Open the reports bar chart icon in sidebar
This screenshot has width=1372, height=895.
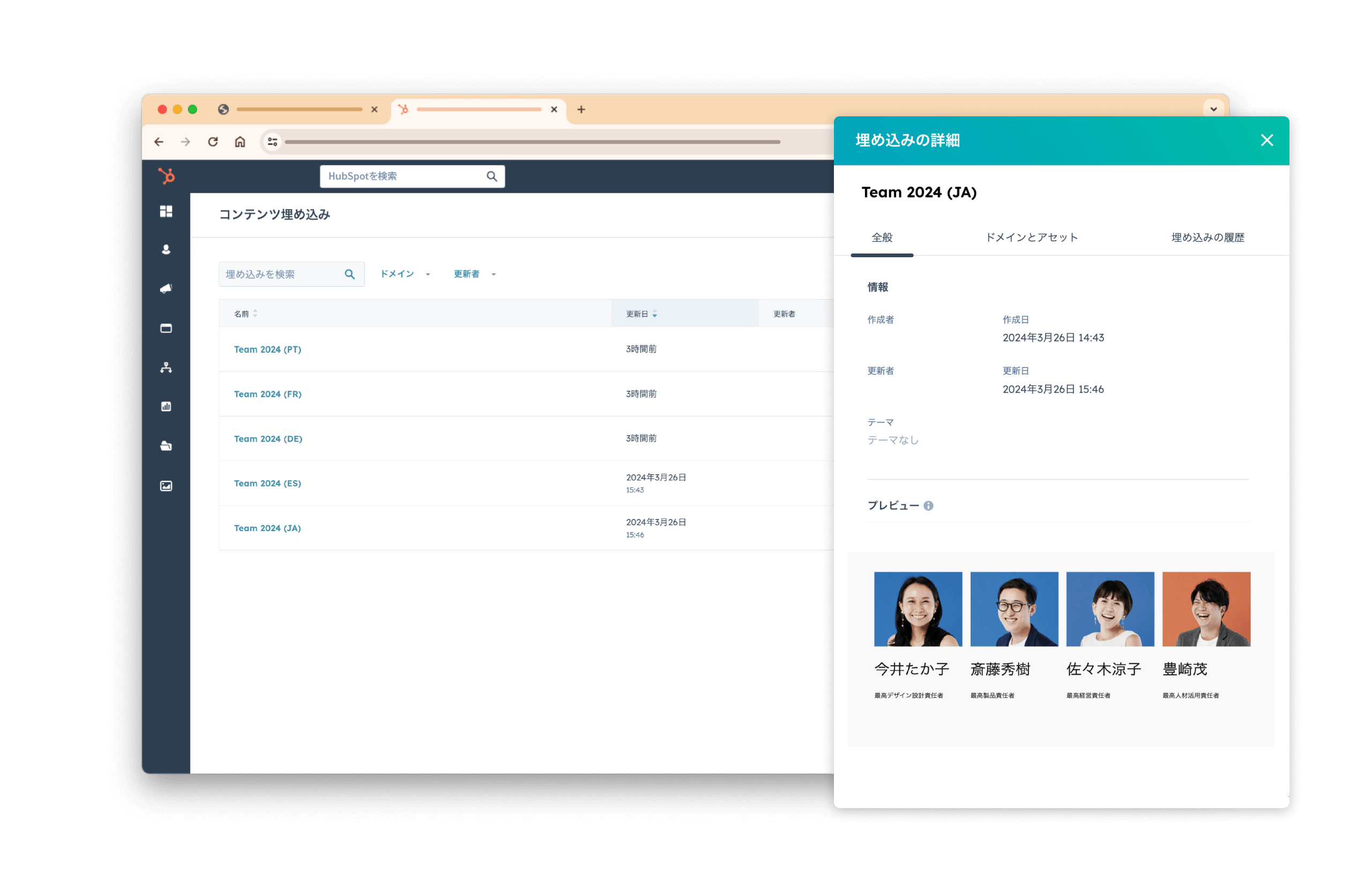click(166, 407)
